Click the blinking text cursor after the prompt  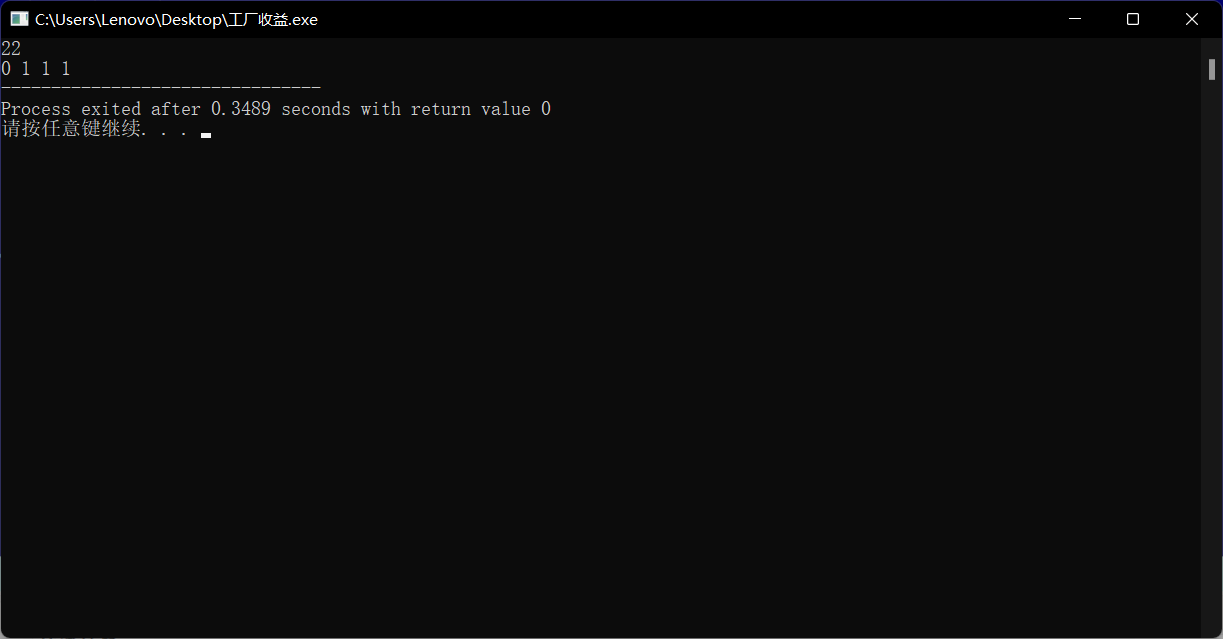[205, 134]
